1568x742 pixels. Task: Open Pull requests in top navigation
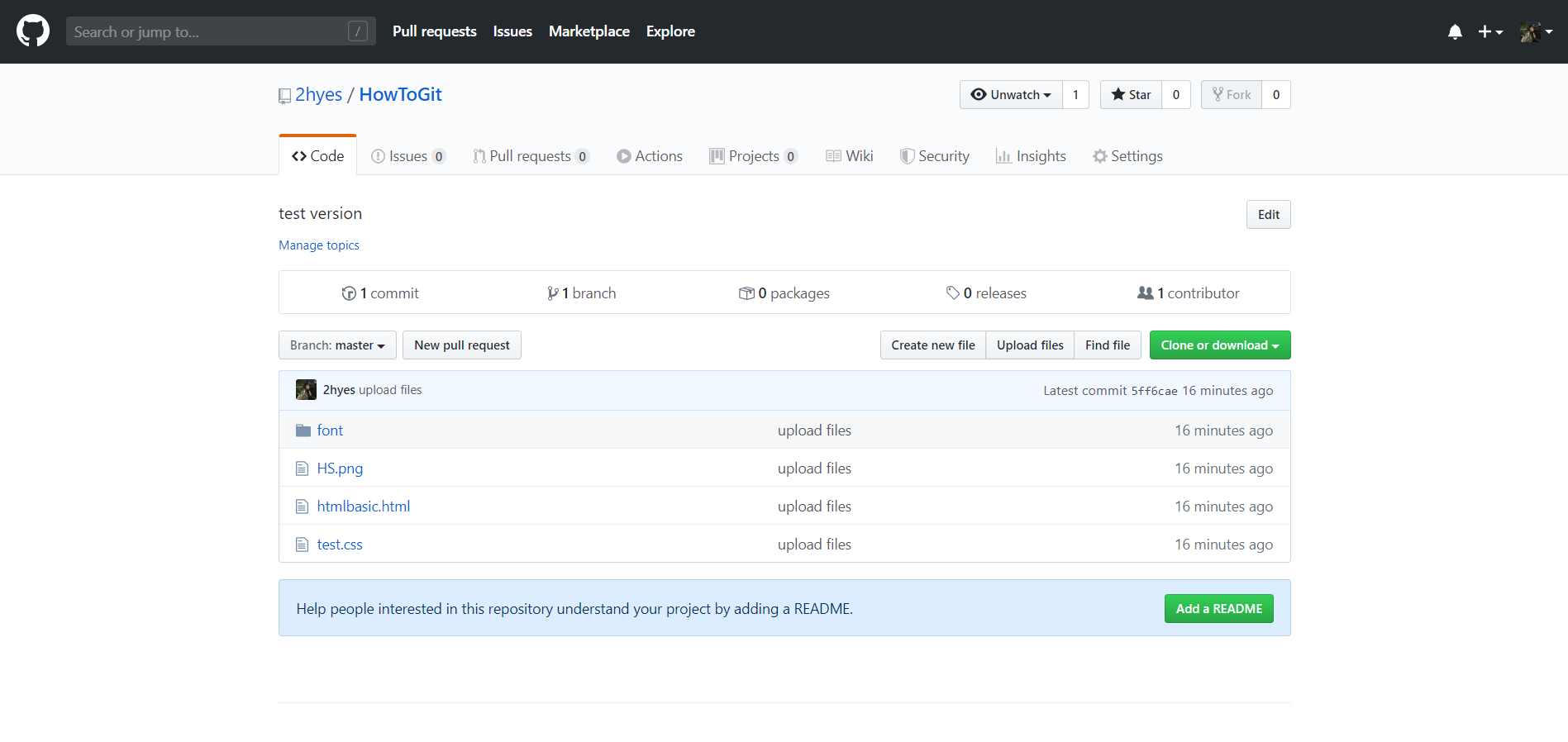pyautogui.click(x=434, y=31)
